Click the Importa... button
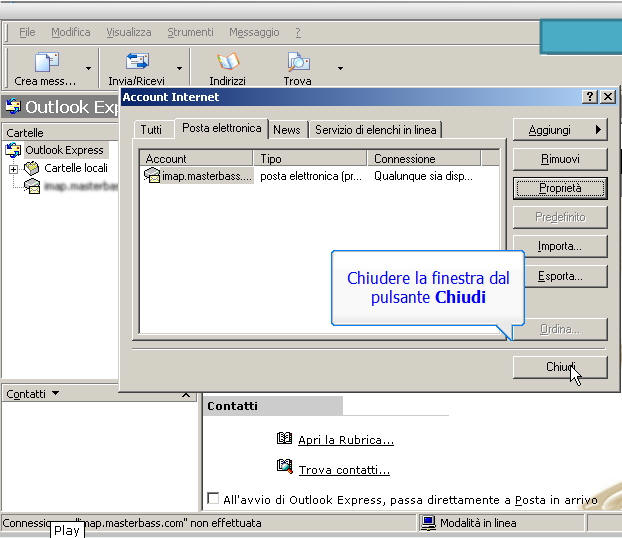 tap(560, 246)
